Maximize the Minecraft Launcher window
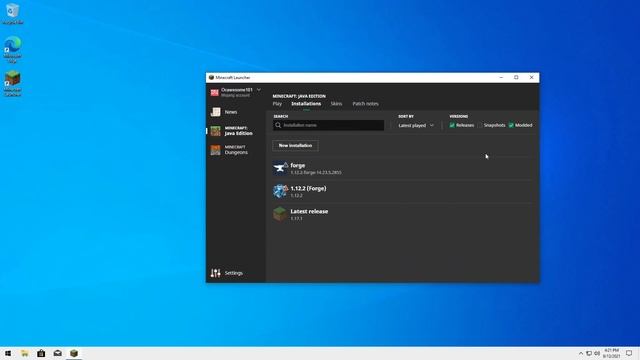640x360 pixels. [x=516, y=78]
